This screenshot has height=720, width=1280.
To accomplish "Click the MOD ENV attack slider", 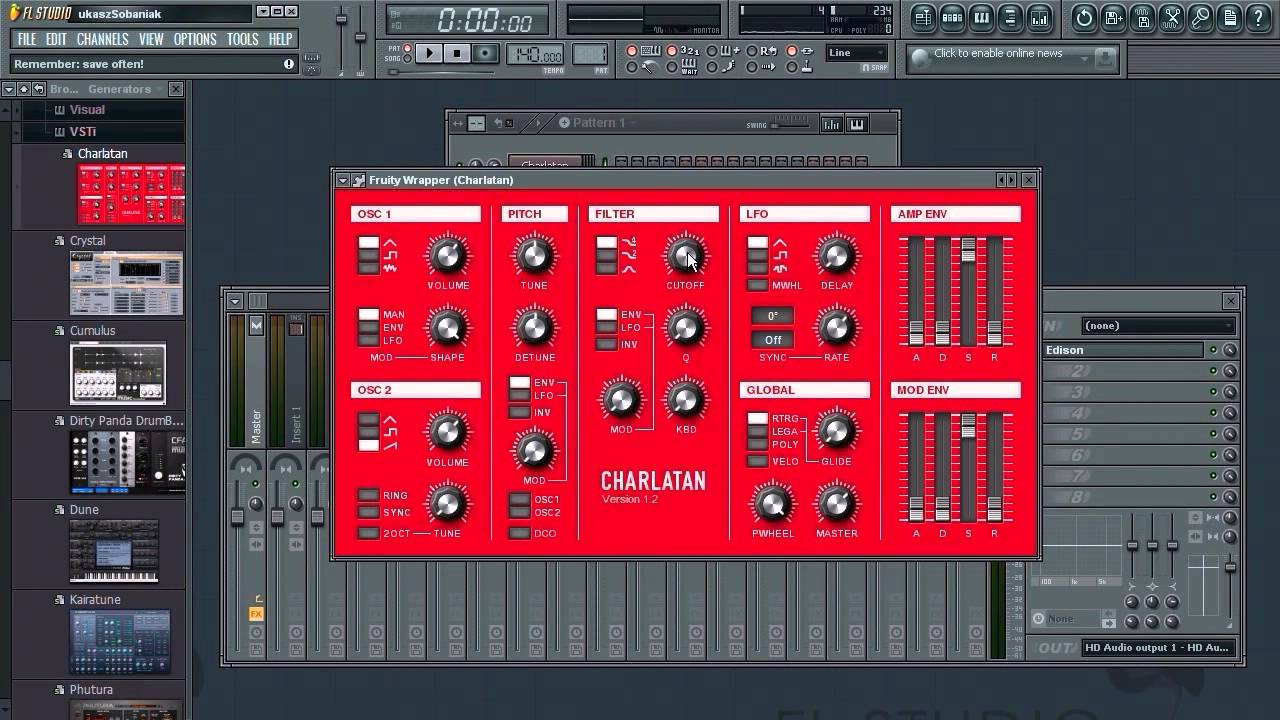I will 916,467.
